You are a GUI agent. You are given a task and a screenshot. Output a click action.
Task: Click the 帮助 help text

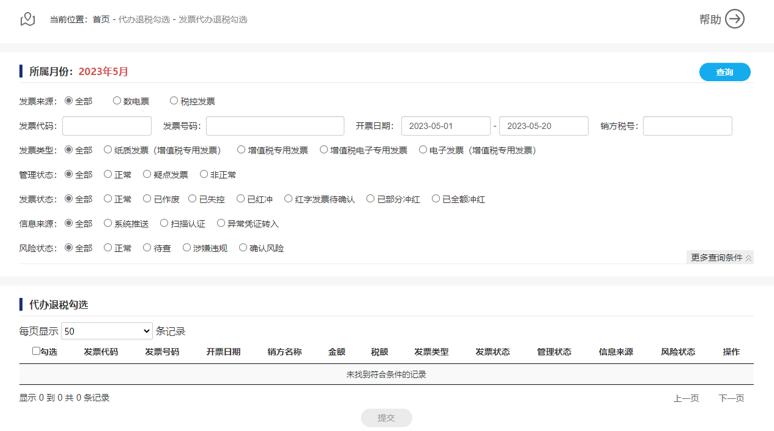coord(710,19)
